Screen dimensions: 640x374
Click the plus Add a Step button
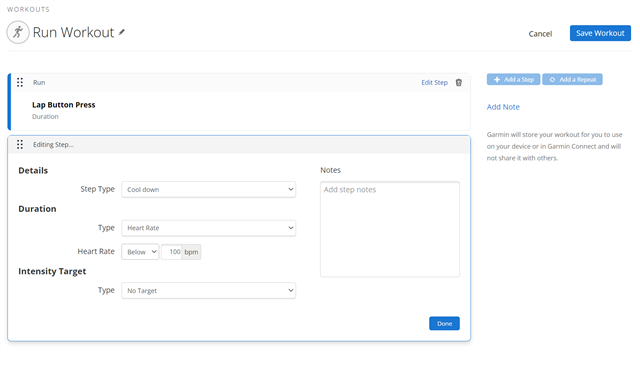click(x=513, y=79)
